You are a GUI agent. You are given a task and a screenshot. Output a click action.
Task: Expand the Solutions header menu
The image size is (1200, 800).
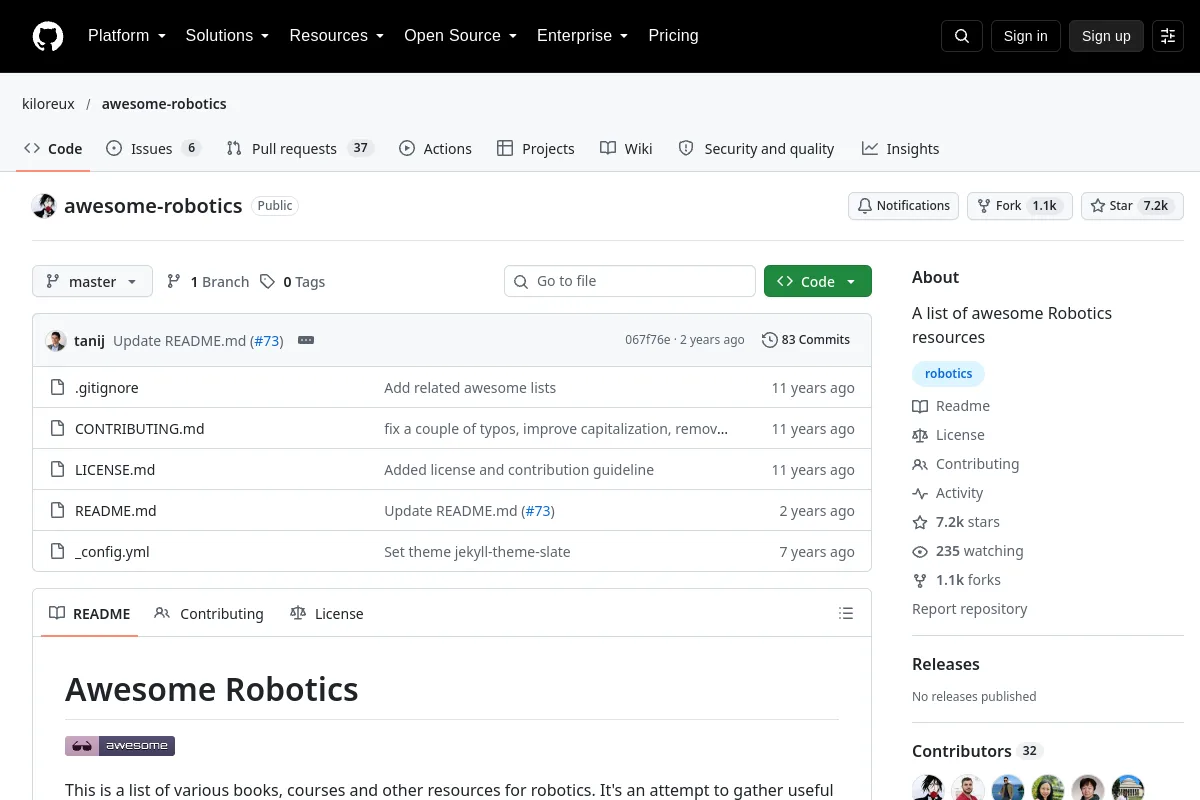(x=227, y=36)
